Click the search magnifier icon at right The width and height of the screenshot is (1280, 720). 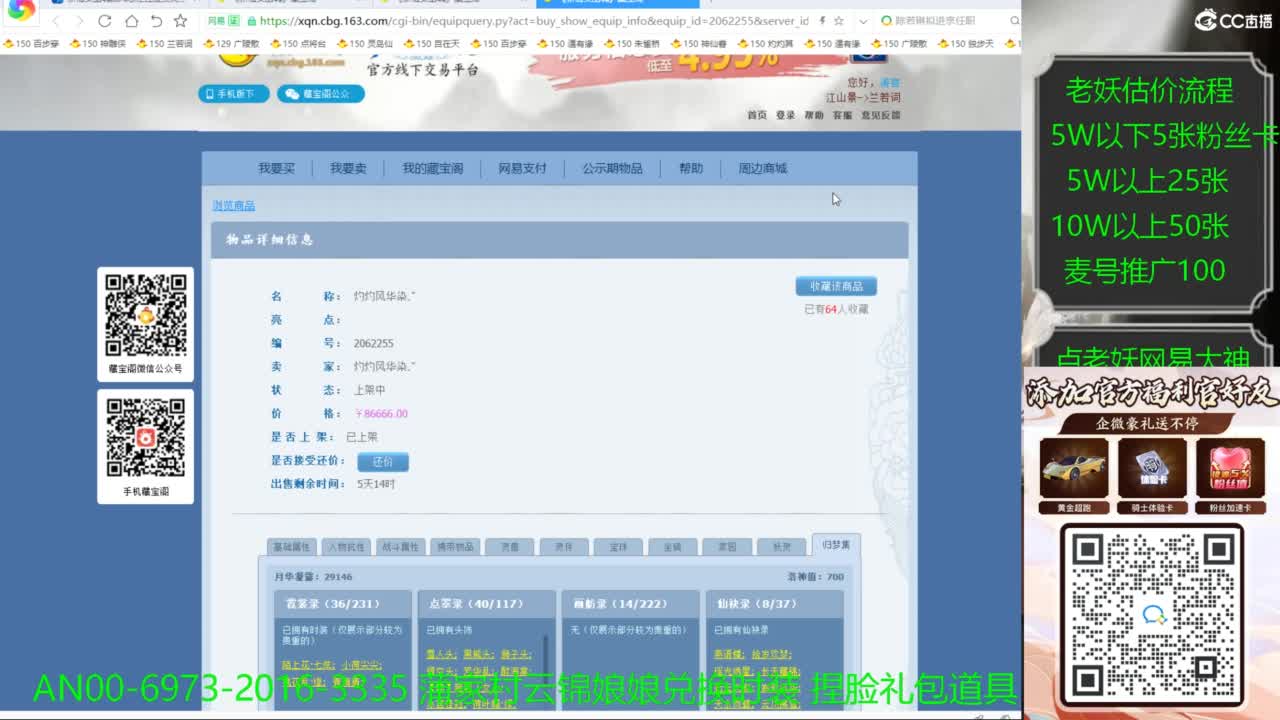[x=1013, y=21]
